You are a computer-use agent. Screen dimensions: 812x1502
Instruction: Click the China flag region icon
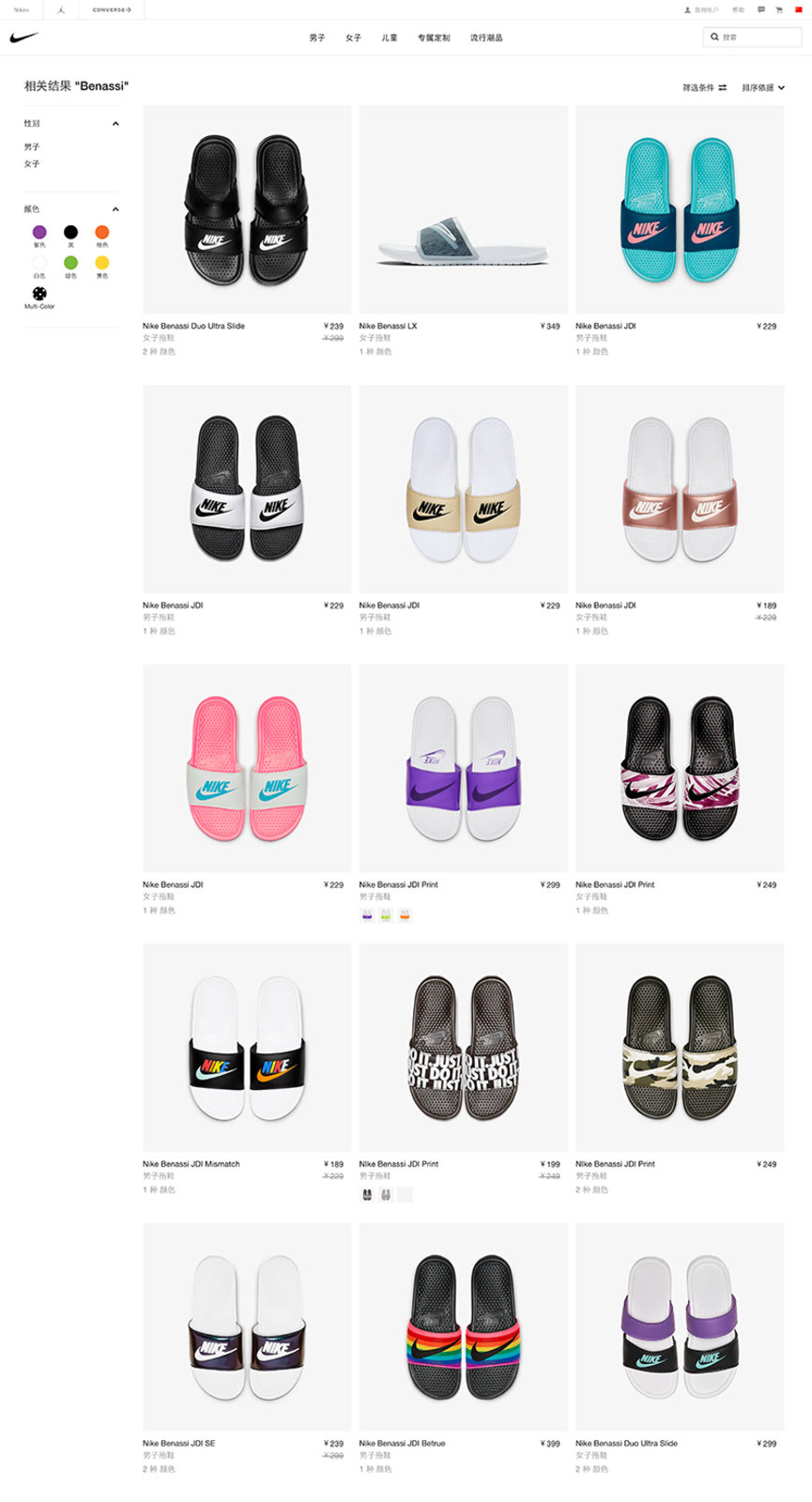point(798,9)
